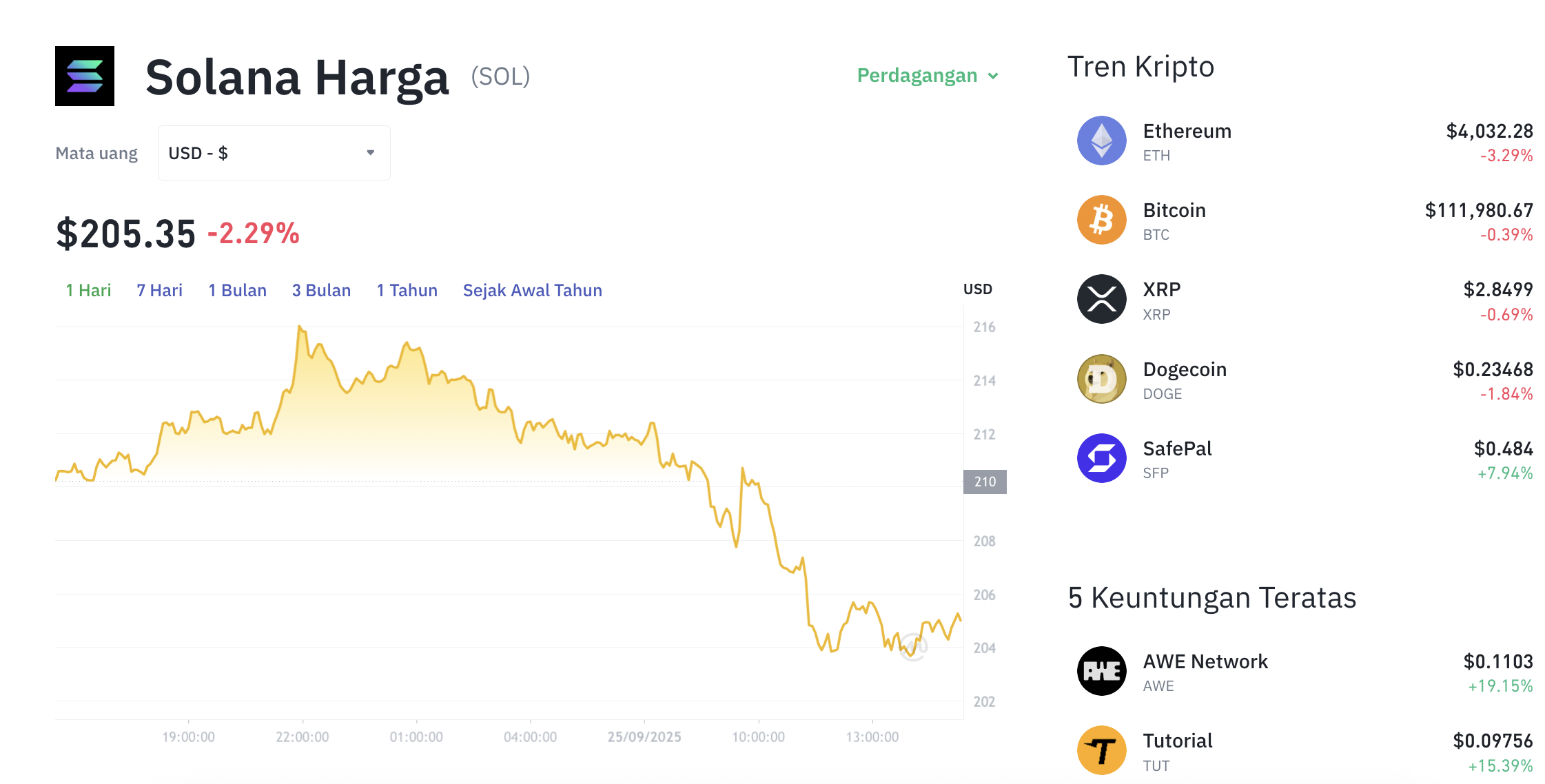Expand the Perdagangan menu chevron
The width and height of the screenshot is (1545, 784).
[x=993, y=76]
